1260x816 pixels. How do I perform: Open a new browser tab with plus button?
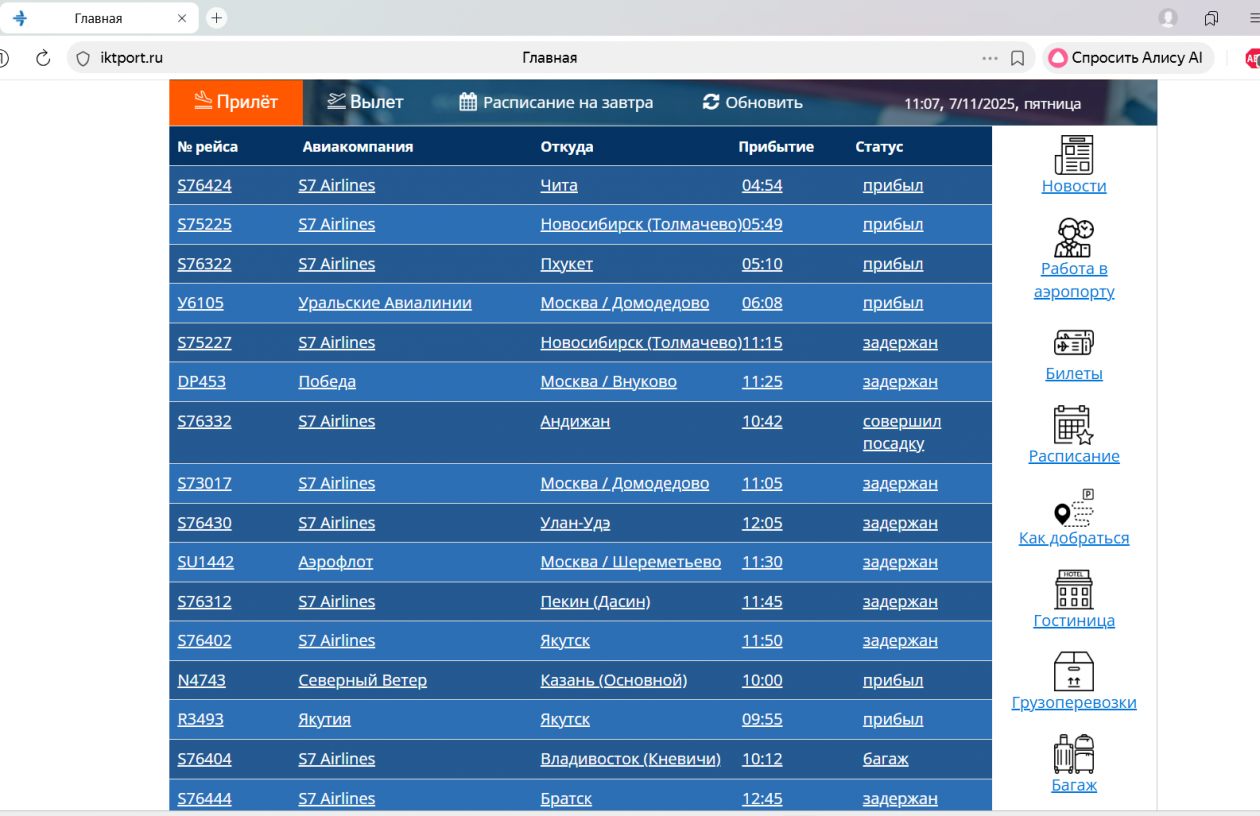[x=216, y=18]
